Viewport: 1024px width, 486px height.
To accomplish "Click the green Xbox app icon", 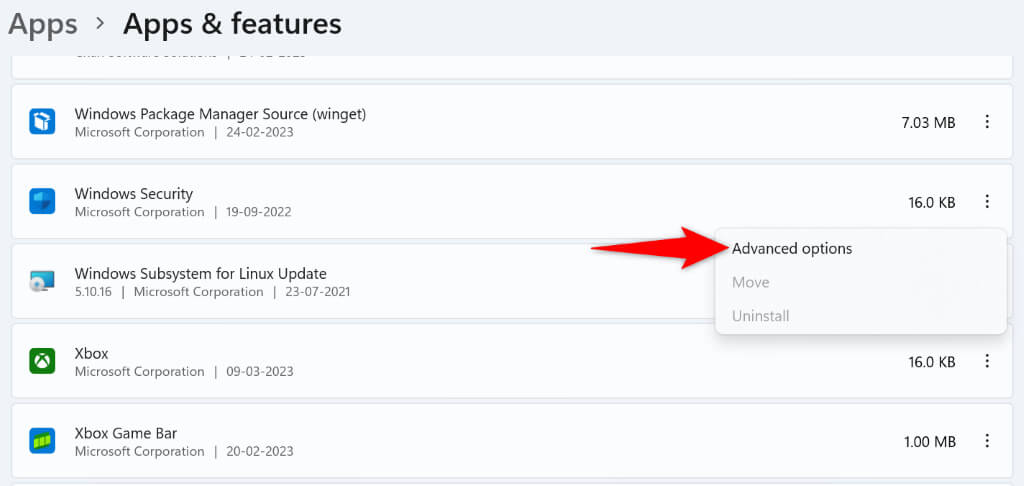I will pyautogui.click(x=42, y=361).
